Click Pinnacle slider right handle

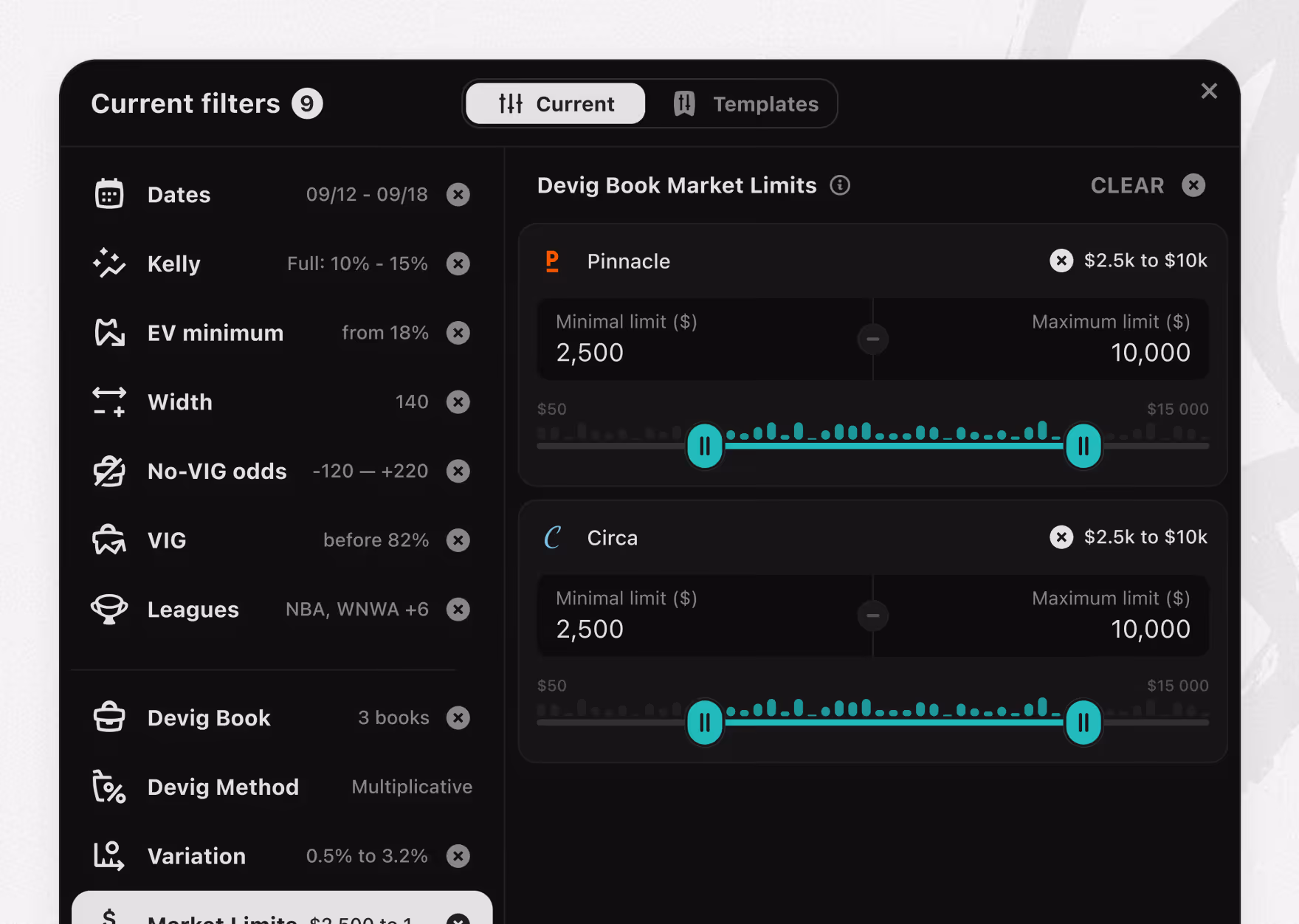(x=1083, y=446)
